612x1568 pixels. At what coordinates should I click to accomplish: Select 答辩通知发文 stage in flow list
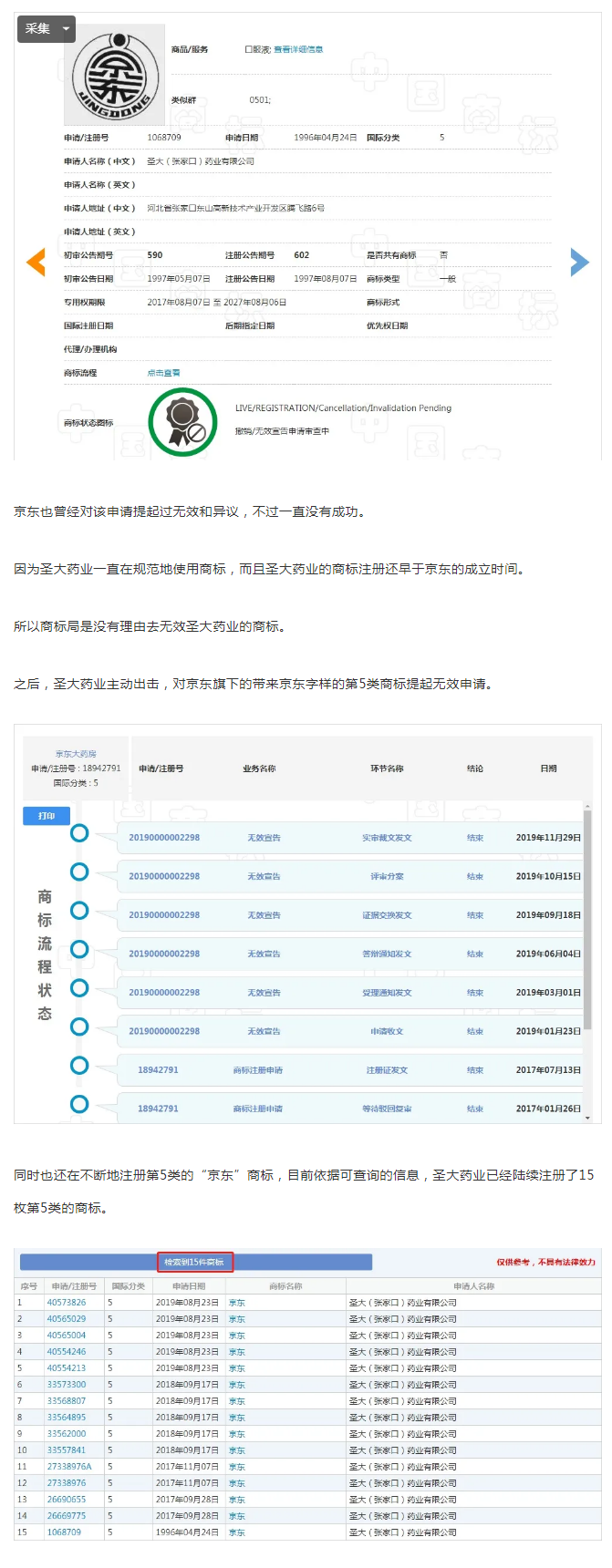(387, 954)
